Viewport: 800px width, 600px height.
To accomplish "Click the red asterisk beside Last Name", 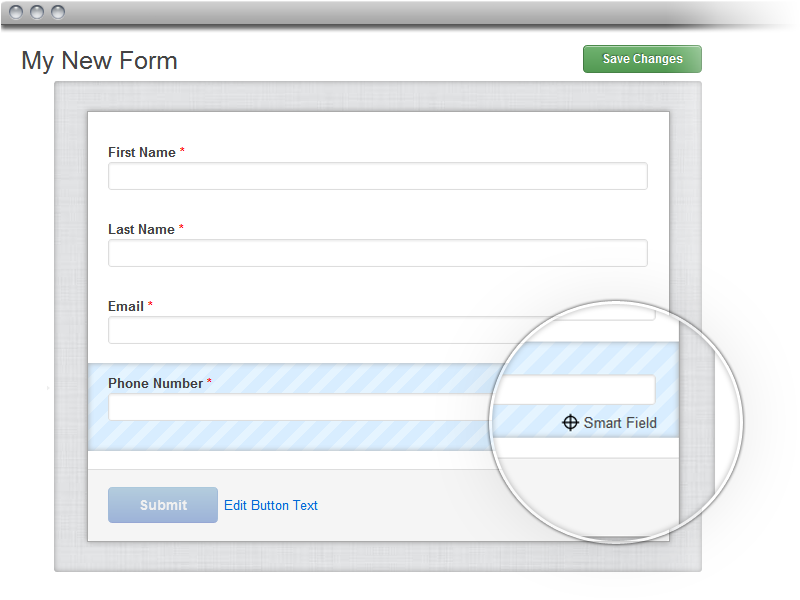I will point(181,229).
